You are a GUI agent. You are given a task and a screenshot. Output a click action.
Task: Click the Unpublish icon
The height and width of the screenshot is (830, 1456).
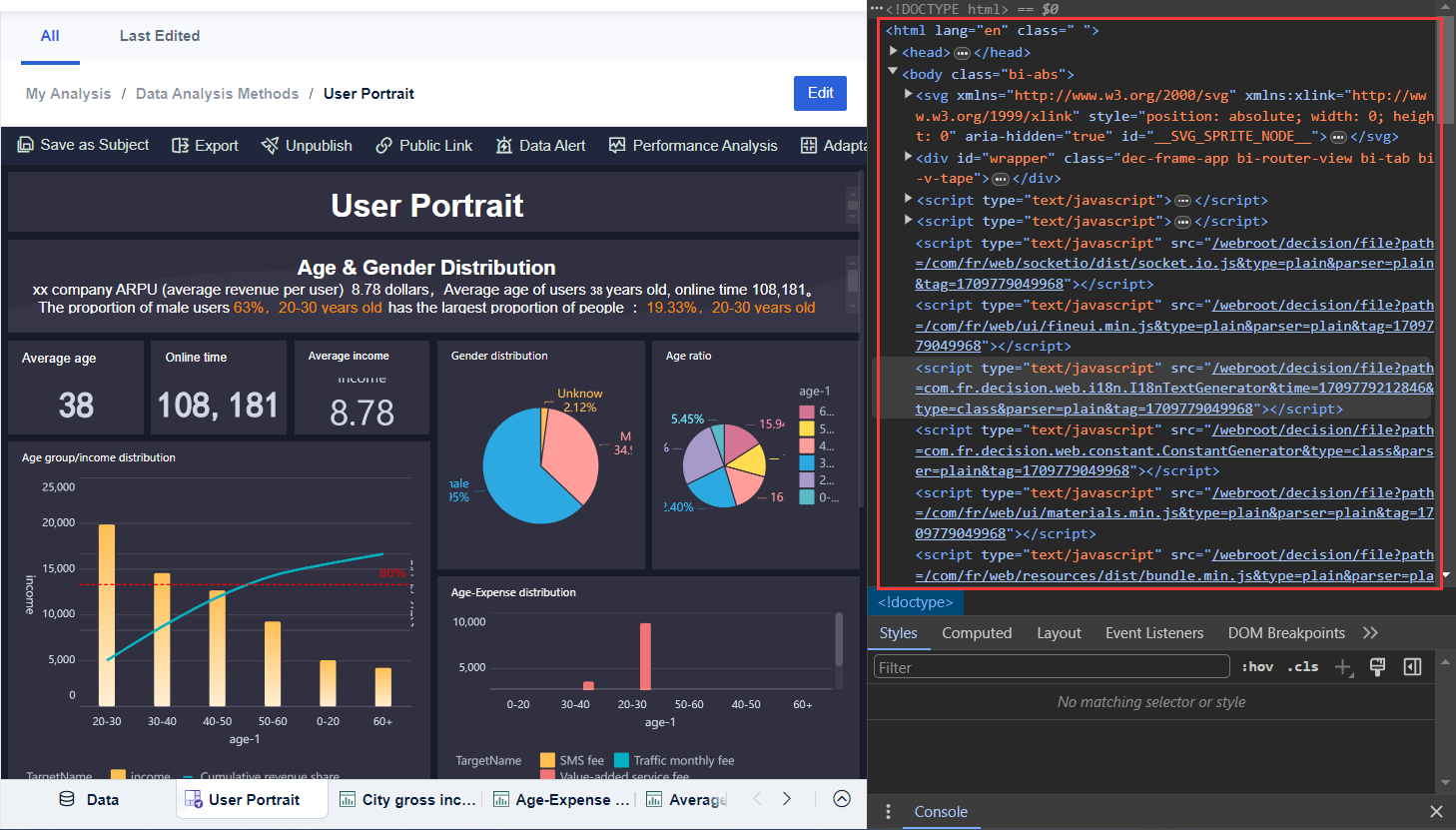click(x=270, y=145)
